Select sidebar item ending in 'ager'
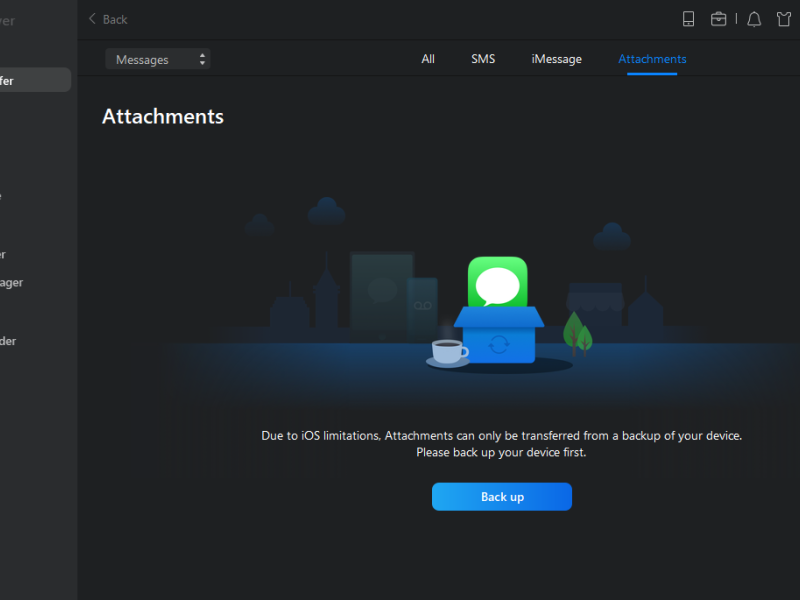The image size is (800, 600). pyautogui.click(x=11, y=283)
